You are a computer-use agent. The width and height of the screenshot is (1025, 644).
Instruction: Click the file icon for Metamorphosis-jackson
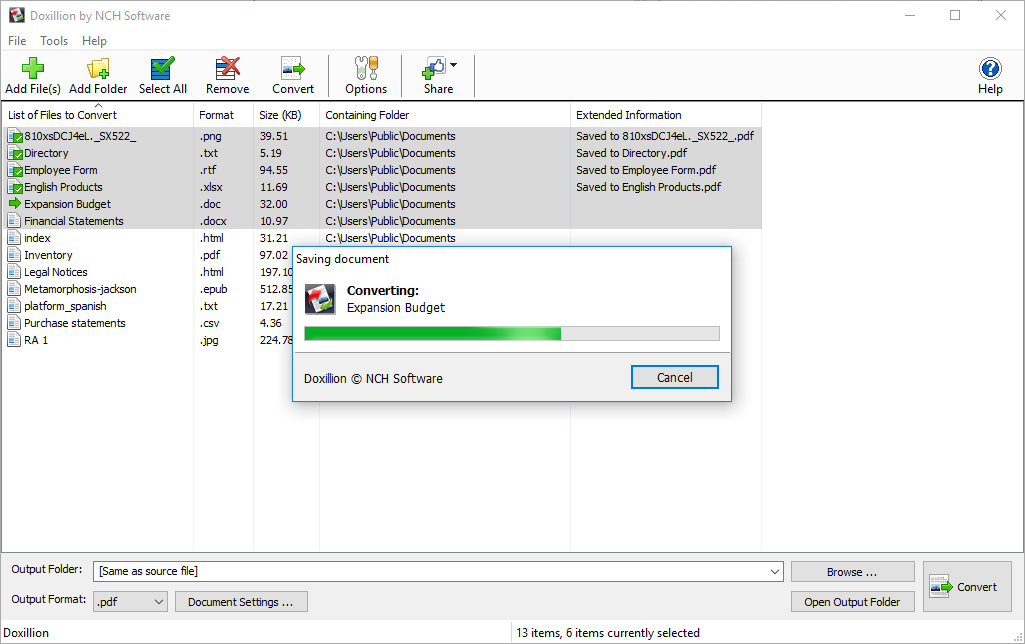[x=14, y=289]
